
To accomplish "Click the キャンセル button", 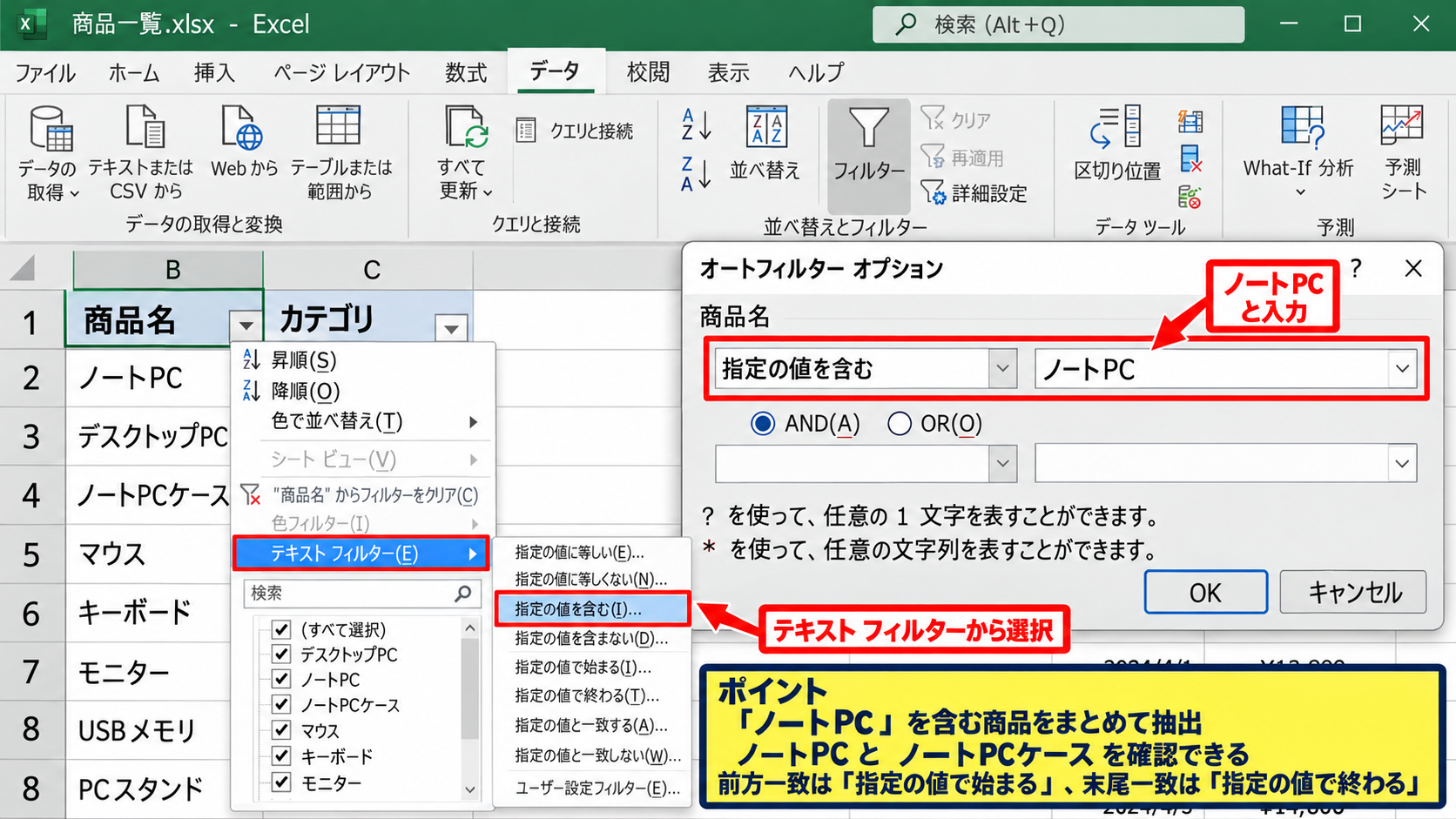I will pyautogui.click(x=1353, y=593).
